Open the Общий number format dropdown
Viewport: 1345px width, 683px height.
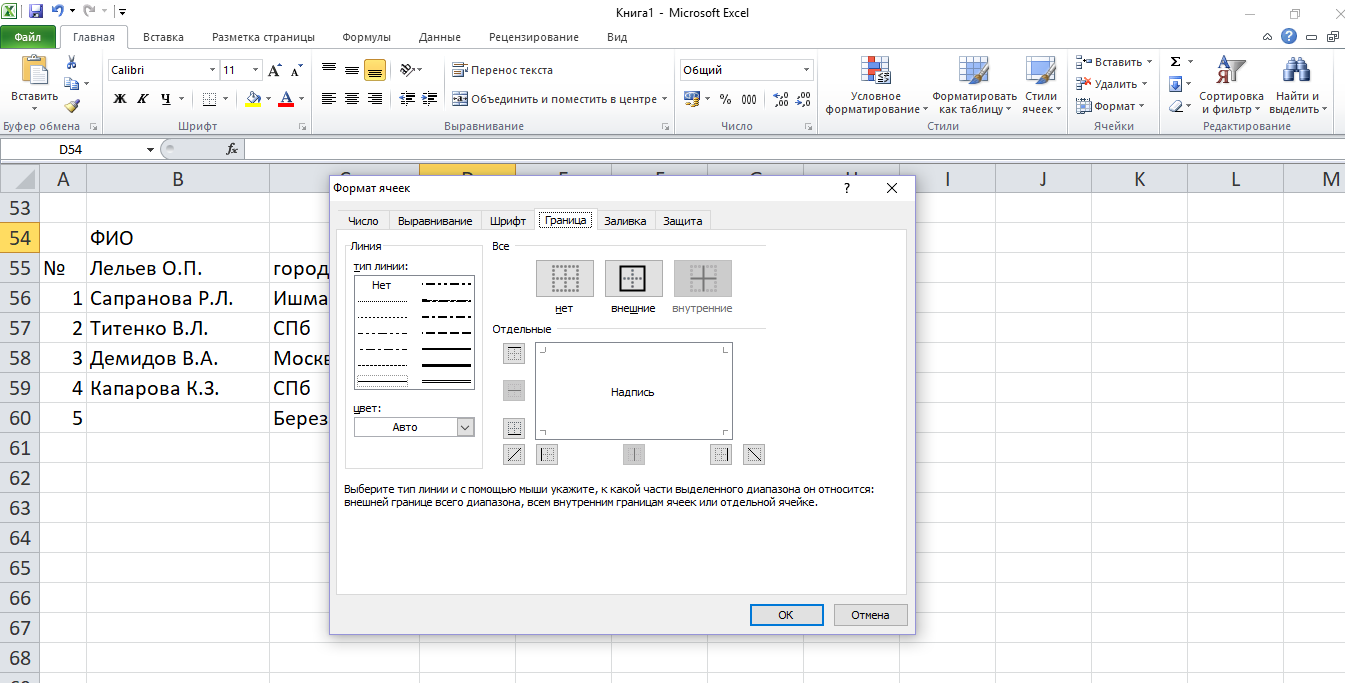[x=807, y=70]
